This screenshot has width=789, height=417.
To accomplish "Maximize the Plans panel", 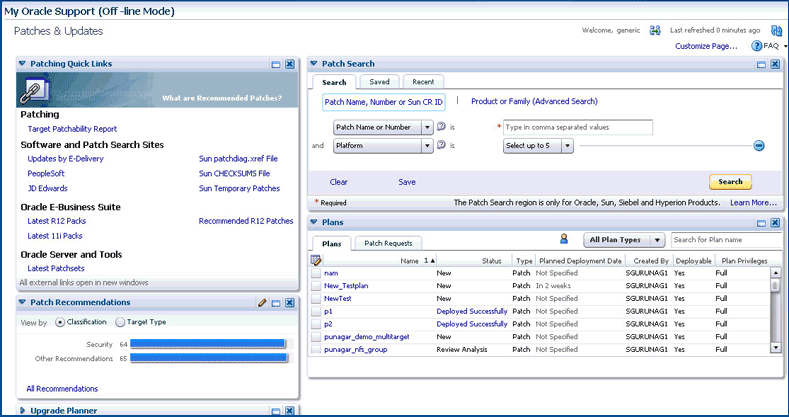I will click(x=761, y=223).
